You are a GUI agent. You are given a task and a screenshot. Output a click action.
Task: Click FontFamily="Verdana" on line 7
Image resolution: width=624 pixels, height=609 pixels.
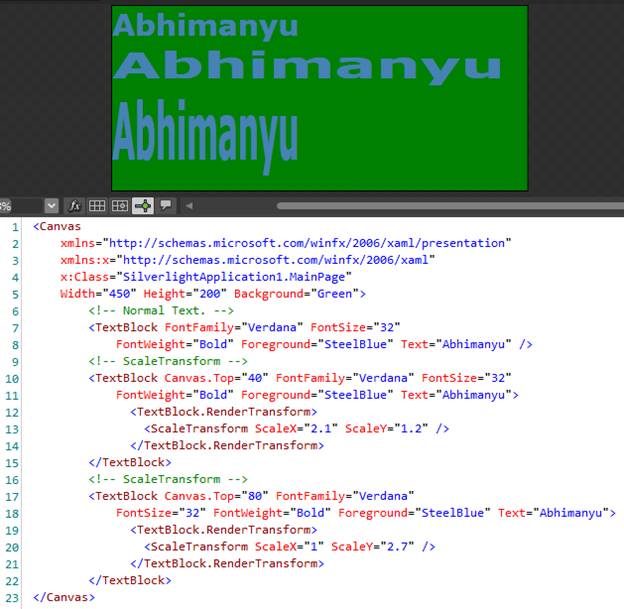[234, 328]
